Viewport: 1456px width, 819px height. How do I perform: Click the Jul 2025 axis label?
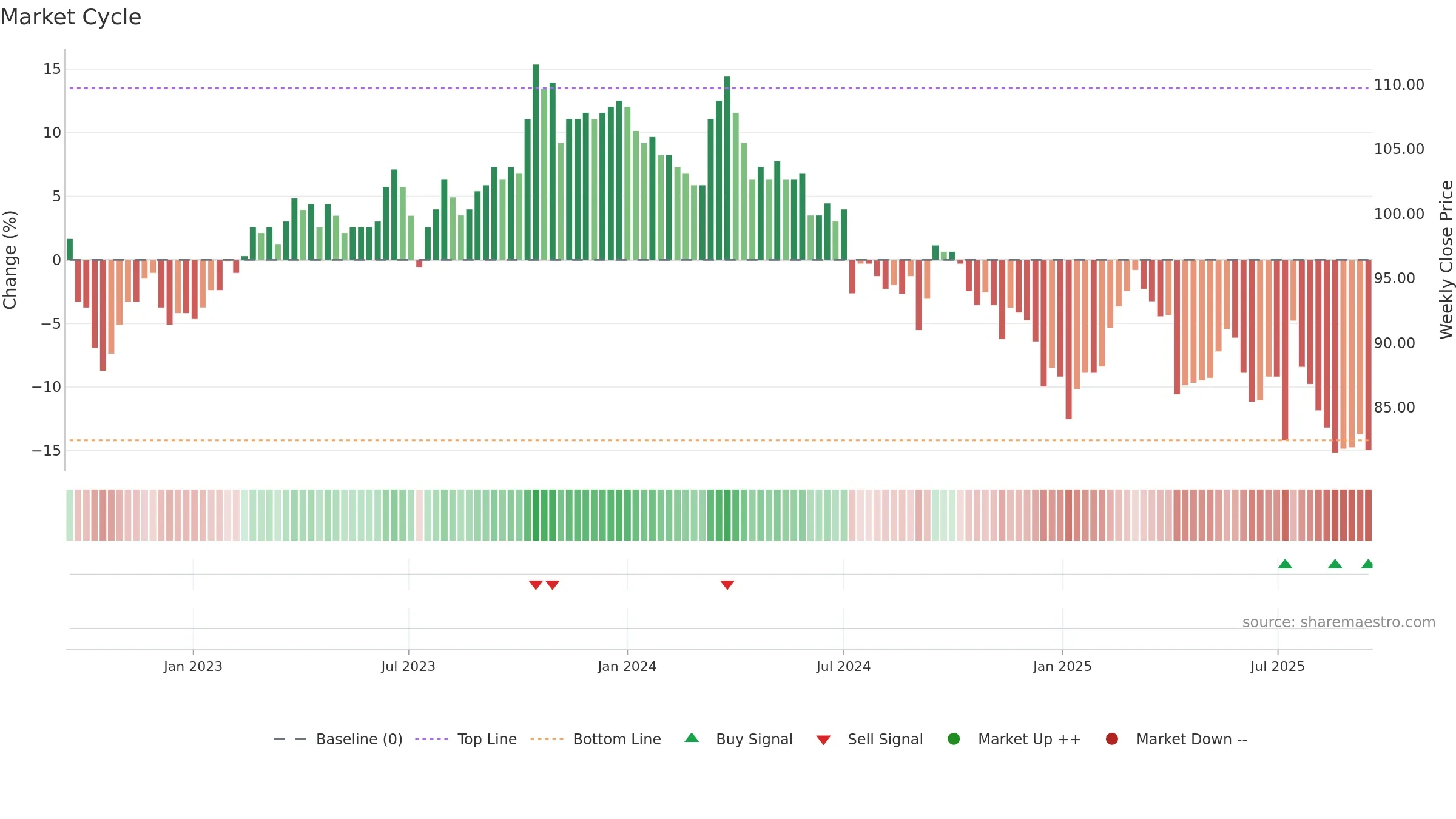click(1278, 666)
